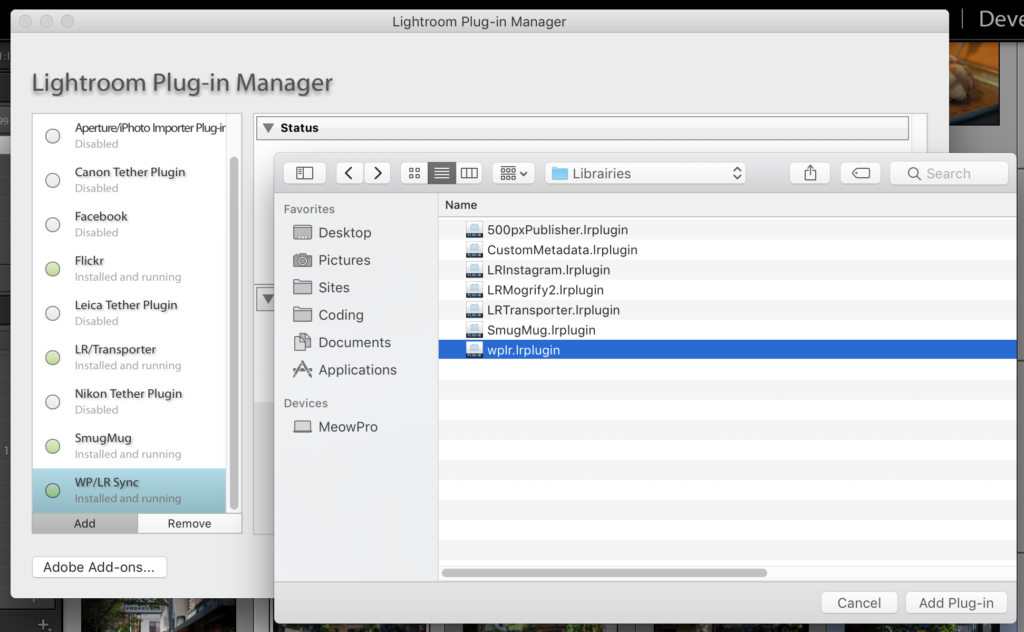Click the MeowPro device icon

point(302,427)
